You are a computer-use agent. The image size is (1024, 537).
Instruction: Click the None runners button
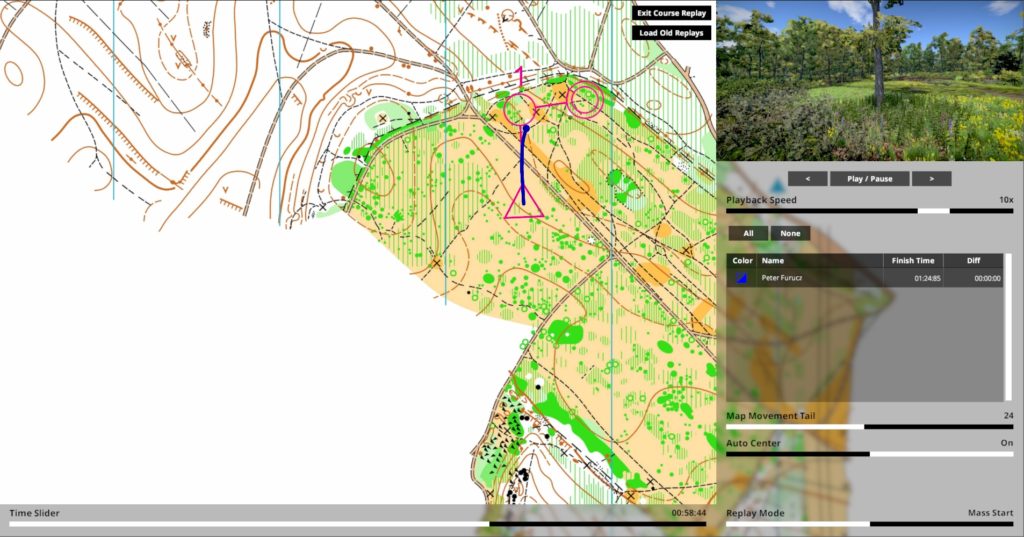click(x=790, y=233)
